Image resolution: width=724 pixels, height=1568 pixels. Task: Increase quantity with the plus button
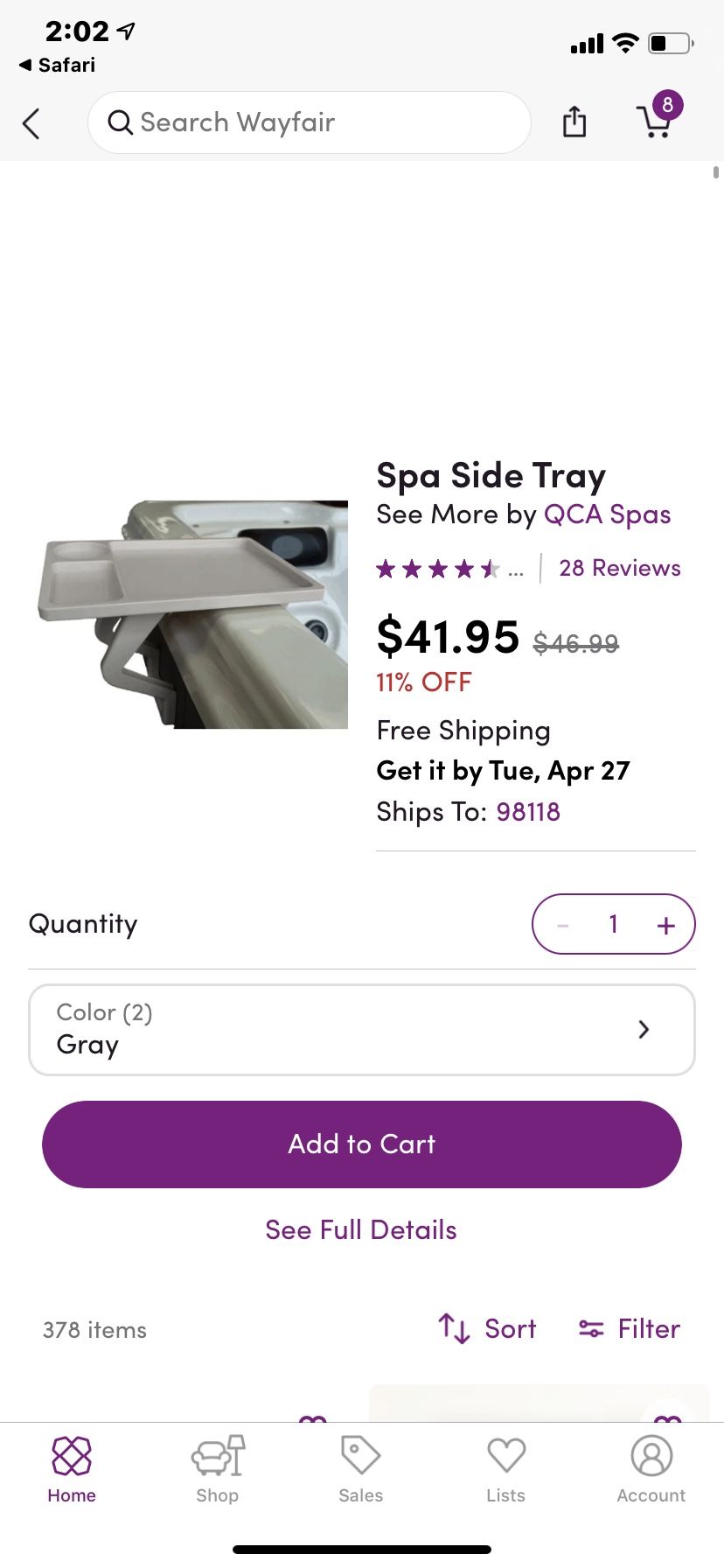coord(665,923)
